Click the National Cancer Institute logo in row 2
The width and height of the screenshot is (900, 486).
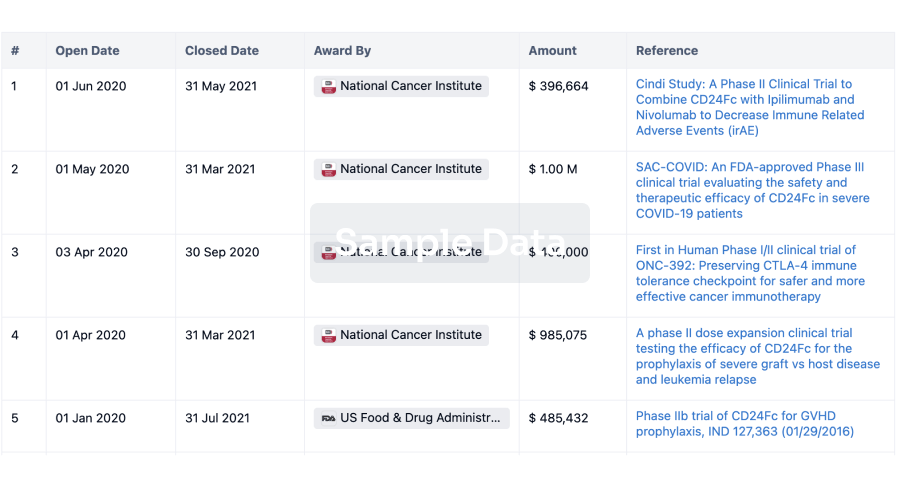(x=328, y=170)
